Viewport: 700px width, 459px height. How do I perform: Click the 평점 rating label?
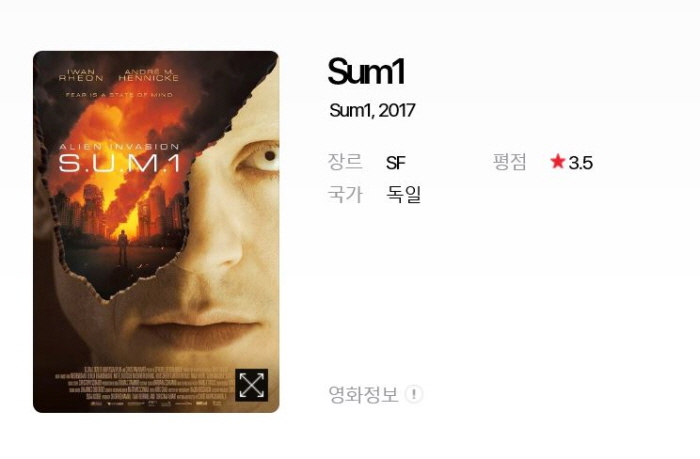pos(509,162)
